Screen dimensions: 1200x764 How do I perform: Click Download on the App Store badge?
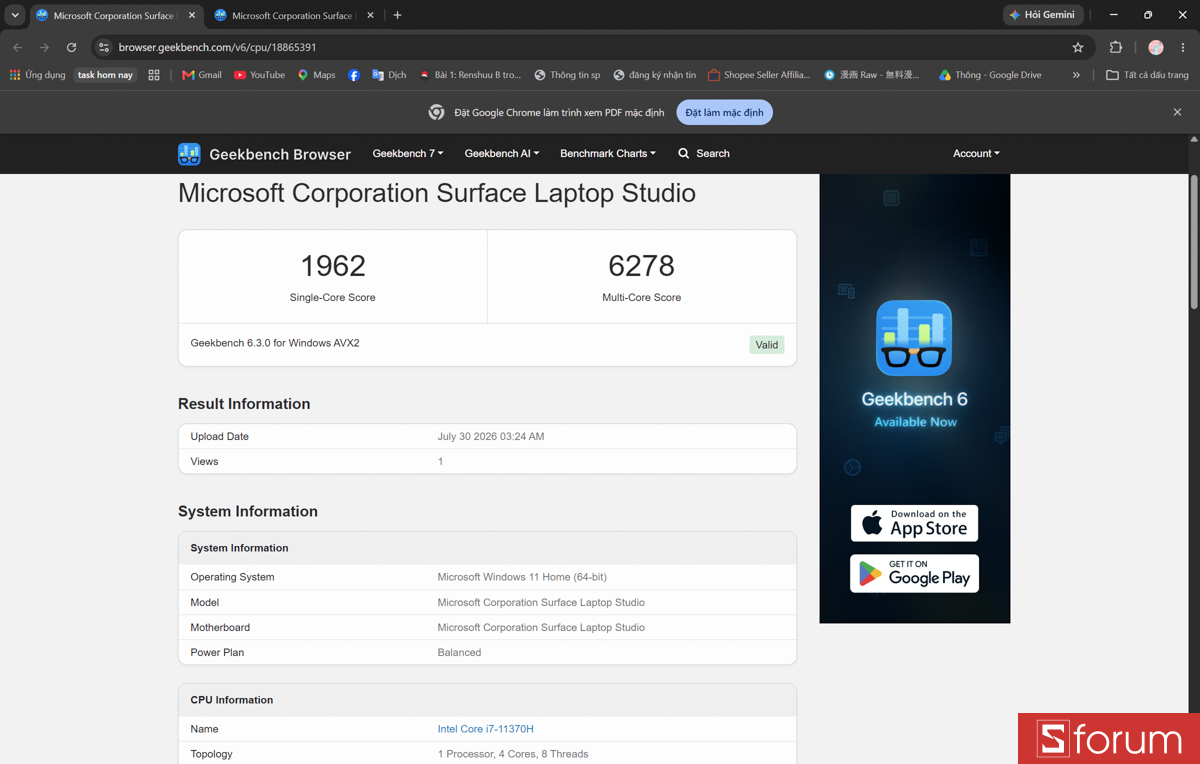click(x=914, y=523)
